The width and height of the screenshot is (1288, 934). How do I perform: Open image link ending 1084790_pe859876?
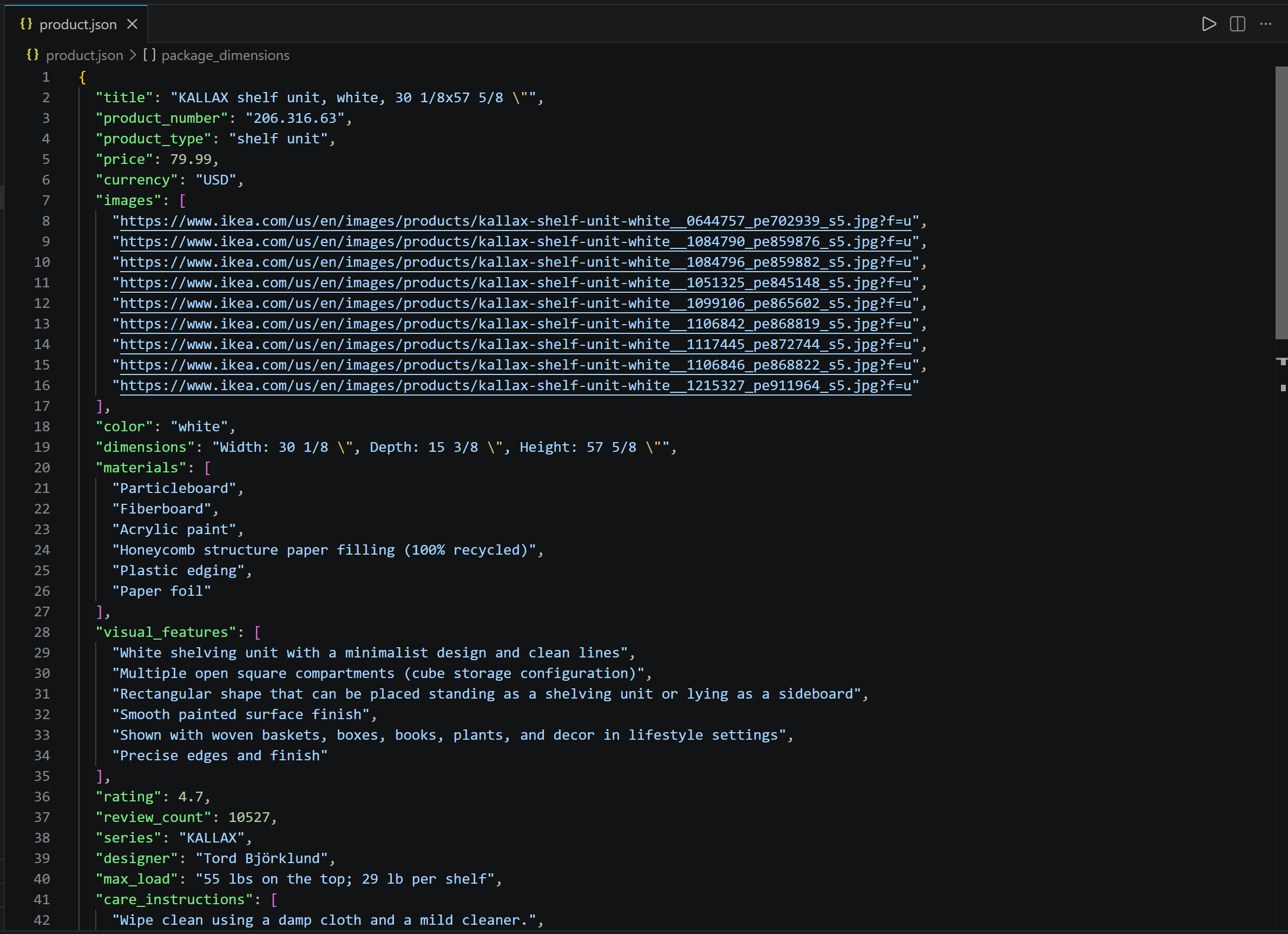coord(515,241)
